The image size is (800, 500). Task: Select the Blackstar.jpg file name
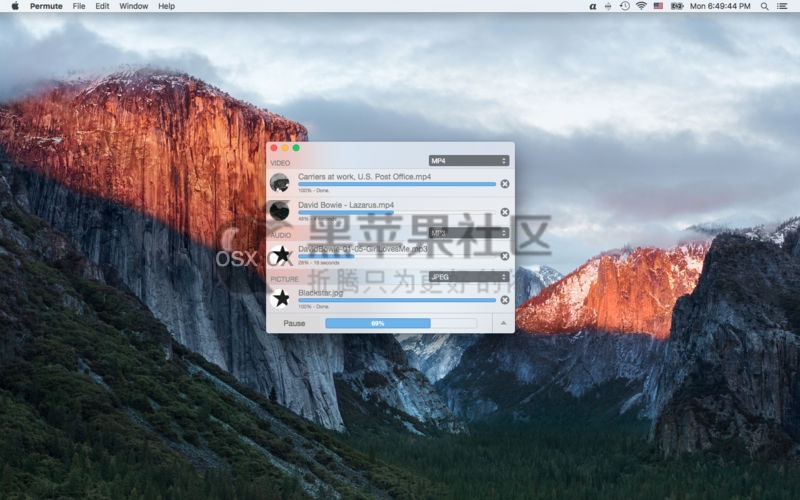coord(320,293)
